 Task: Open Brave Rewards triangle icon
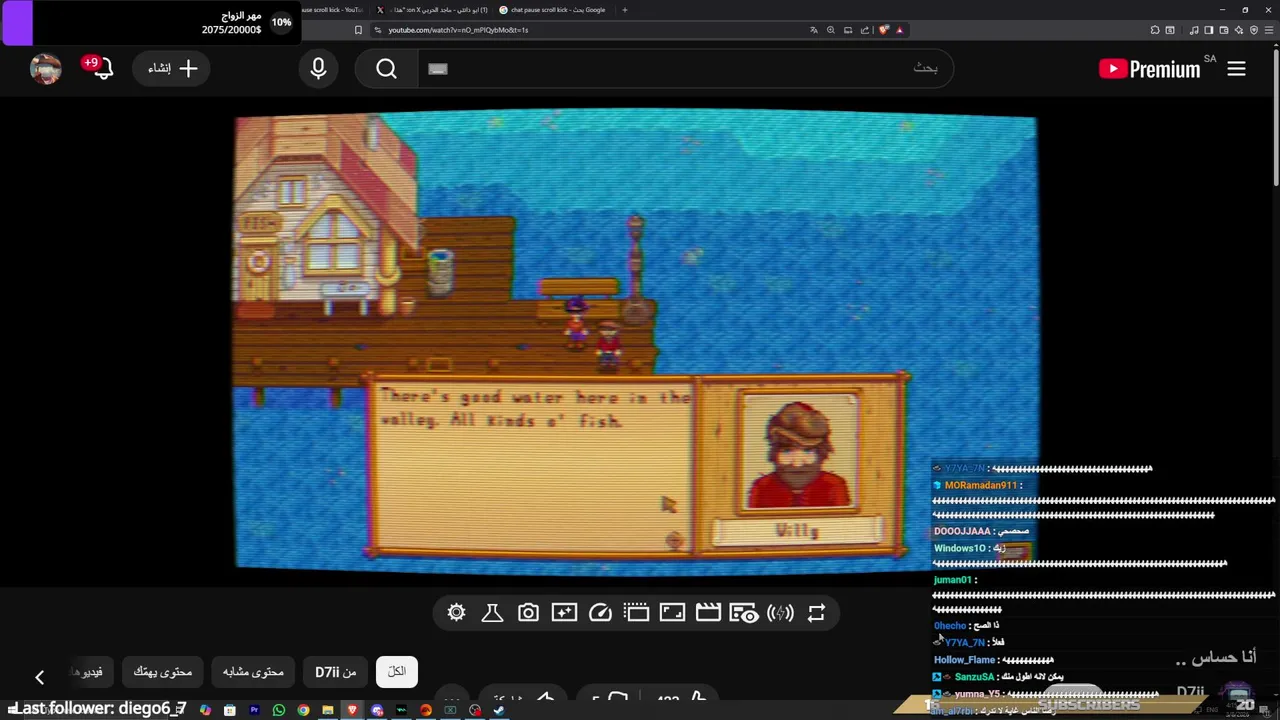(x=899, y=30)
